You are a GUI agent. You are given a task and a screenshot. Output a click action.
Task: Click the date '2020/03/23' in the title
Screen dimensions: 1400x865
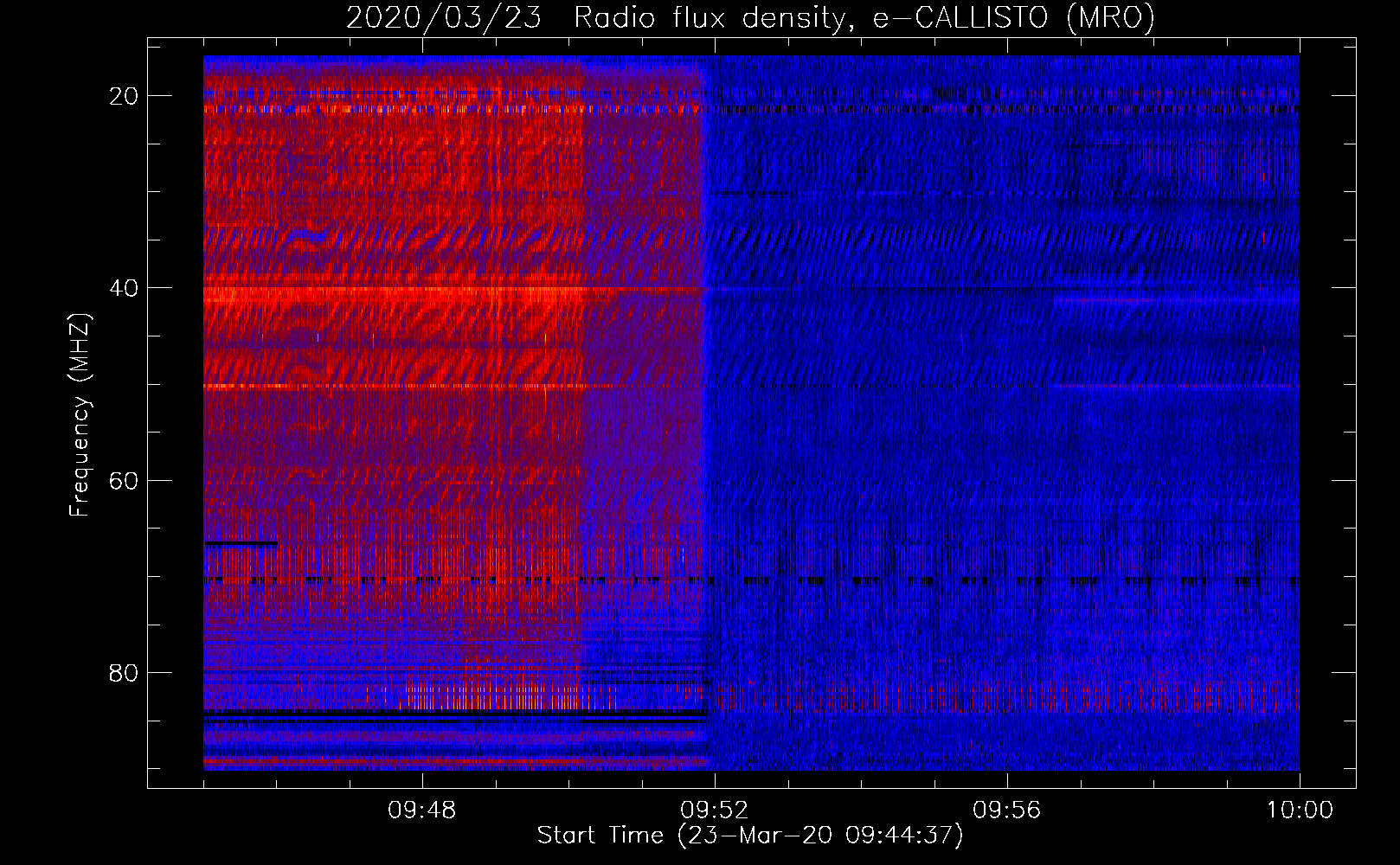coord(444,17)
